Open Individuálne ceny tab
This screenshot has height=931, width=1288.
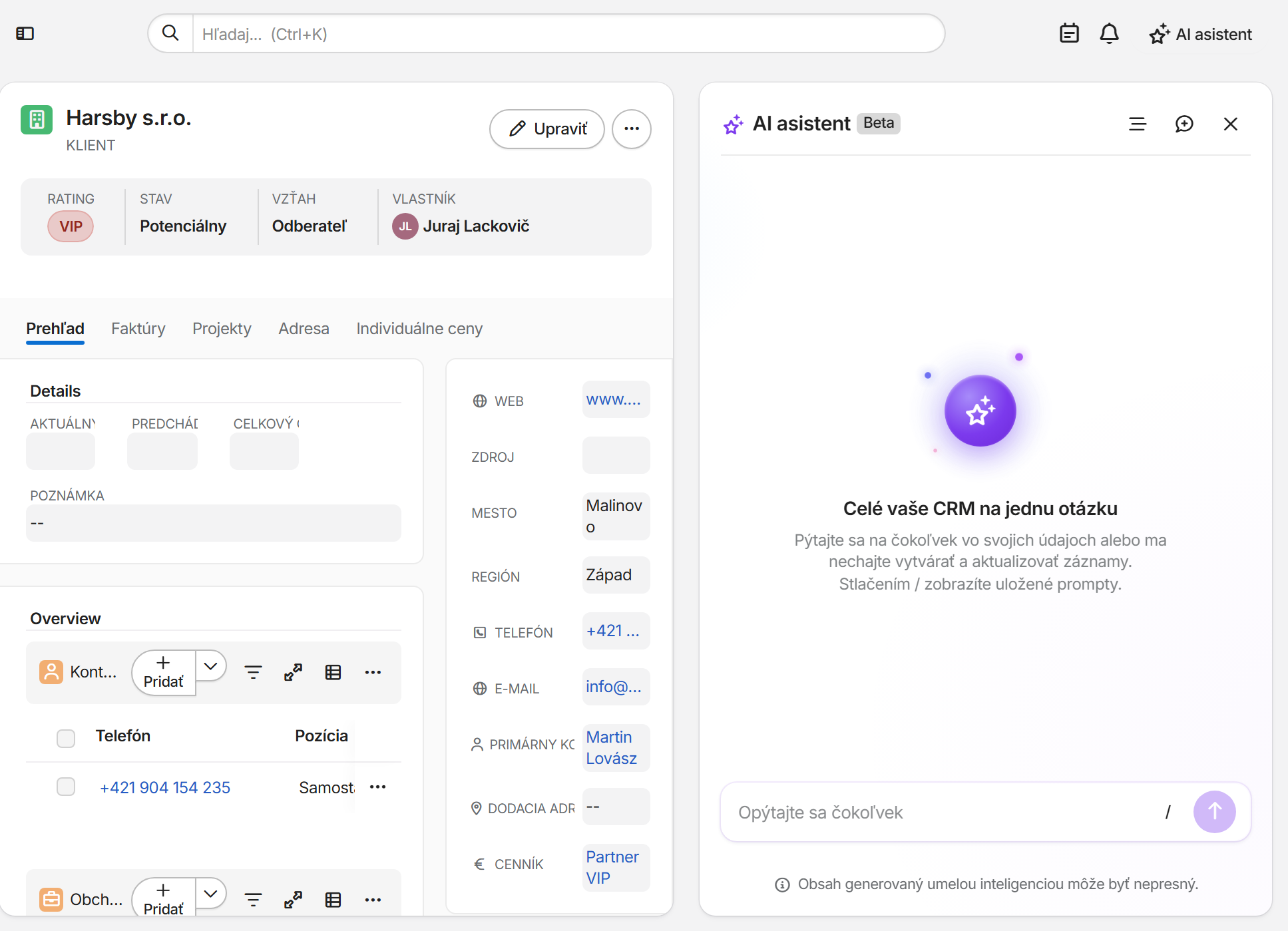[419, 329]
